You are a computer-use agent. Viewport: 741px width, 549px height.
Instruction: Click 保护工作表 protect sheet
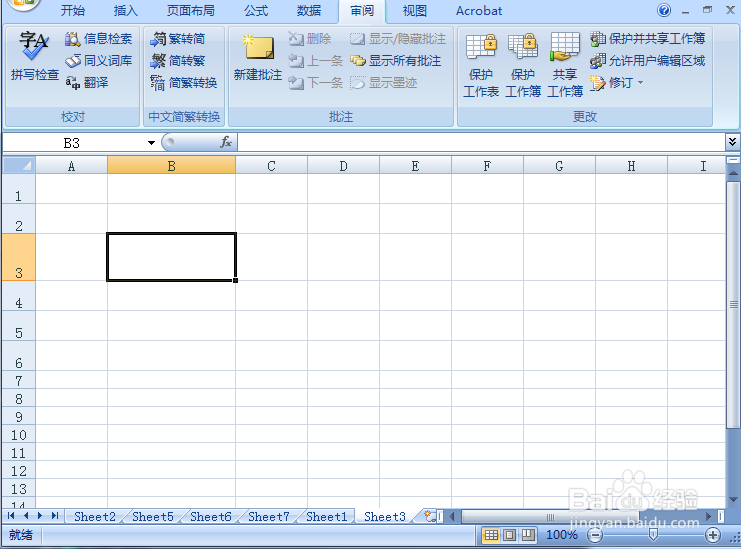point(481,65)
